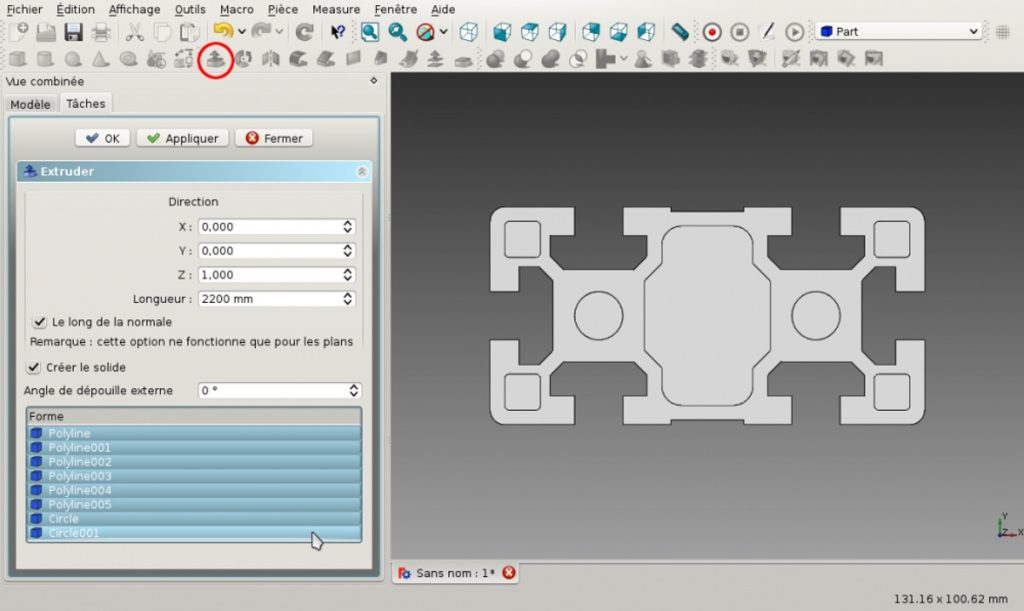Apply the extrusion with Appliquer
This screenshot has height=611, width=1024.
point(181,138)
